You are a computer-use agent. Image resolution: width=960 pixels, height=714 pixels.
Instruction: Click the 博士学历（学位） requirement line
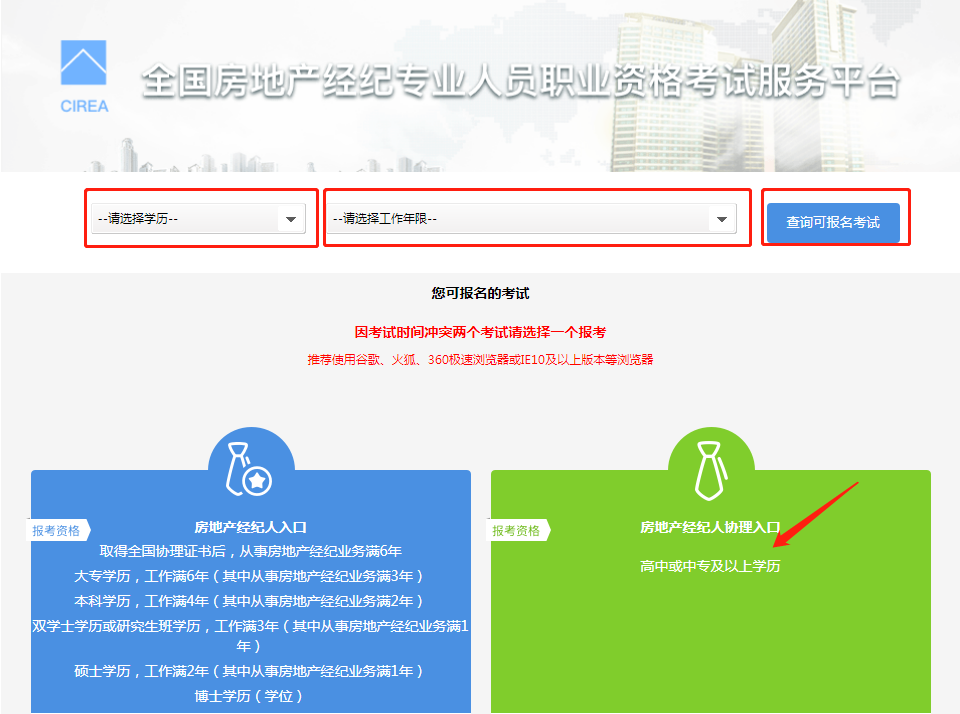tap(250, 696)
